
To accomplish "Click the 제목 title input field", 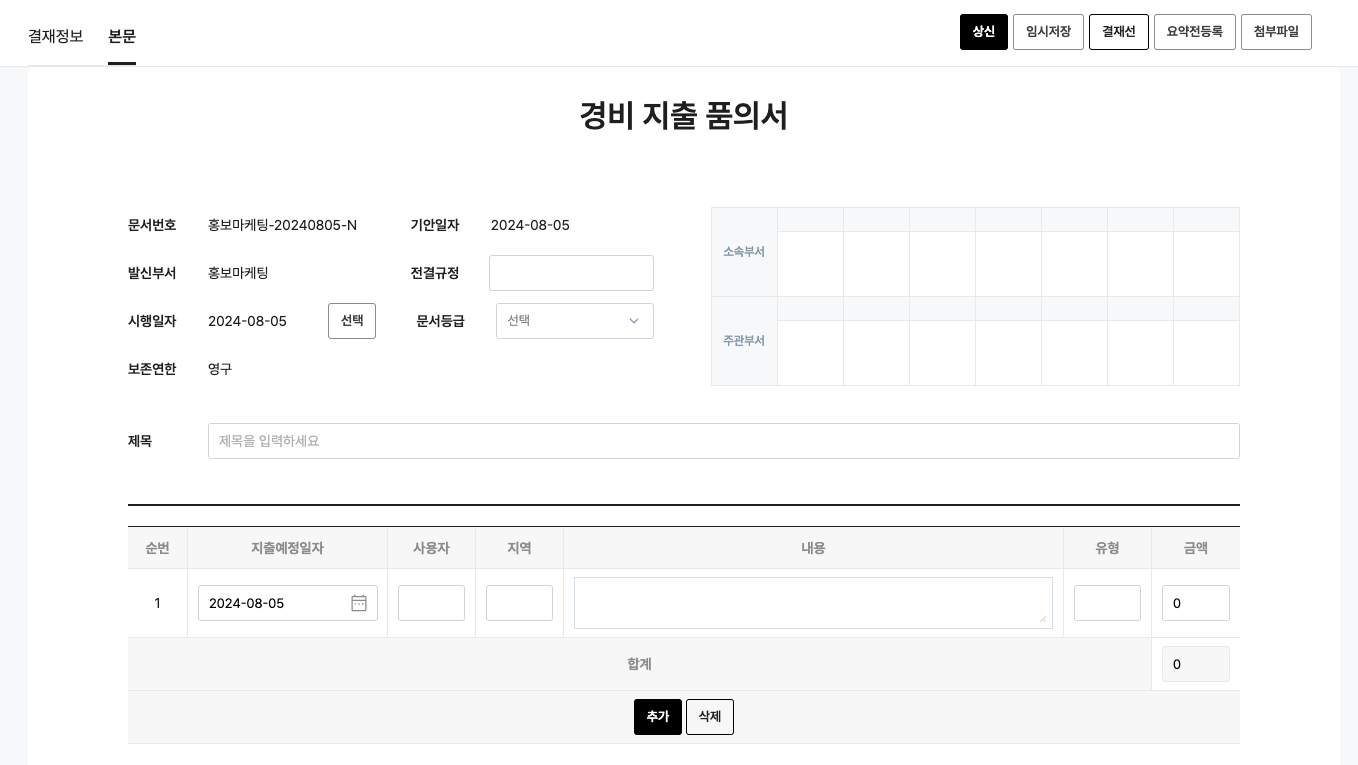I will [723, 441].
